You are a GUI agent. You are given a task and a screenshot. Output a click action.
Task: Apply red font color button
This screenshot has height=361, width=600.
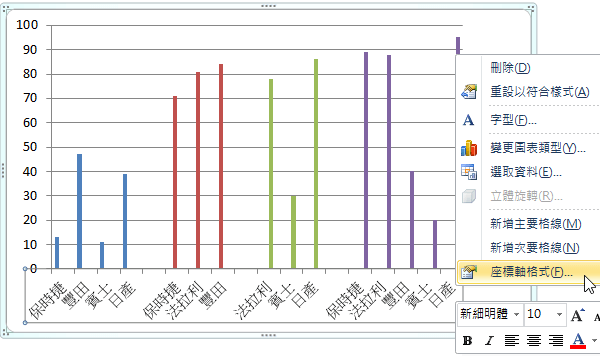(x=578, y=340)
